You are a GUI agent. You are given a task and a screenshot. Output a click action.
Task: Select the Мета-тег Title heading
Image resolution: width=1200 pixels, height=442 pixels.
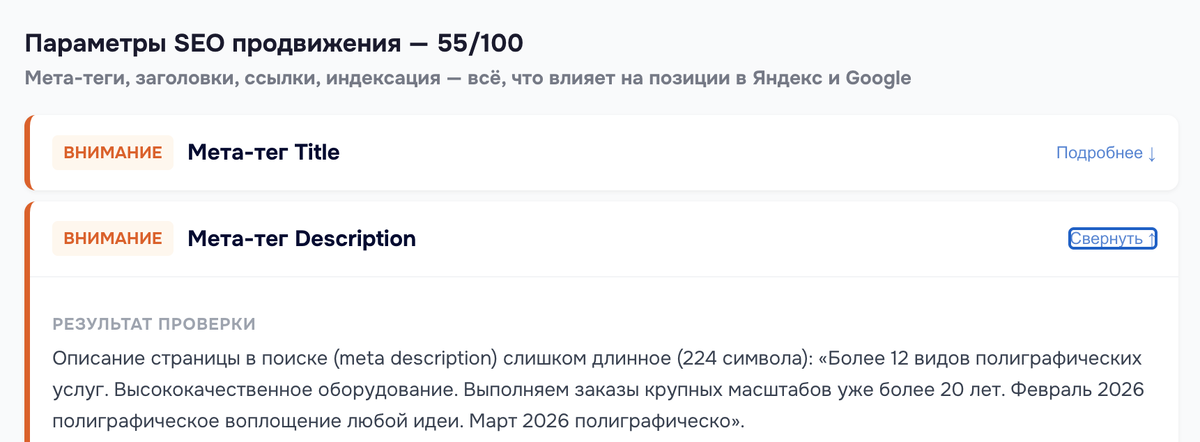click(x=263, y=153)
